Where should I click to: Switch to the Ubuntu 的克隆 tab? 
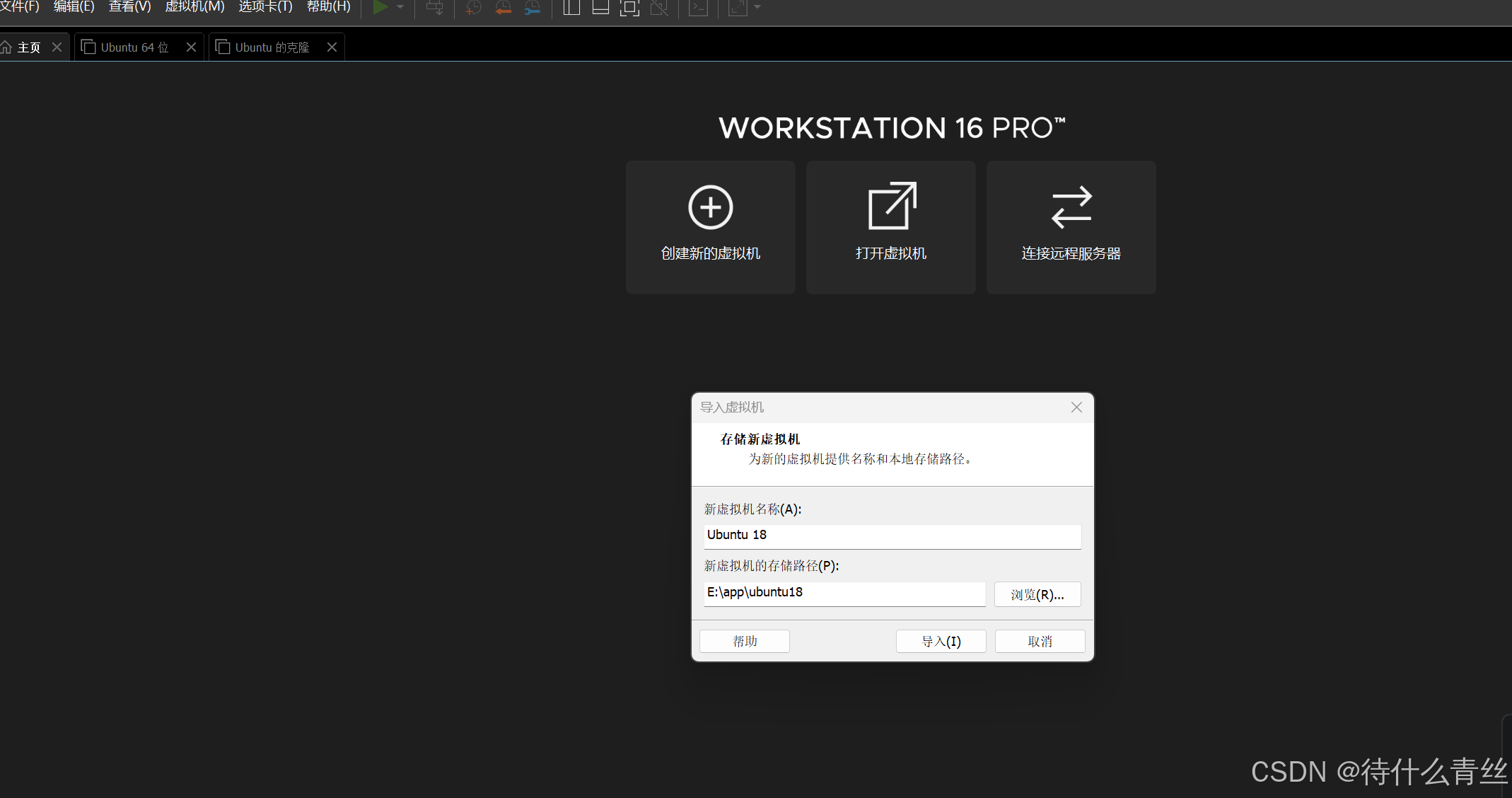(x=272, y=47)
